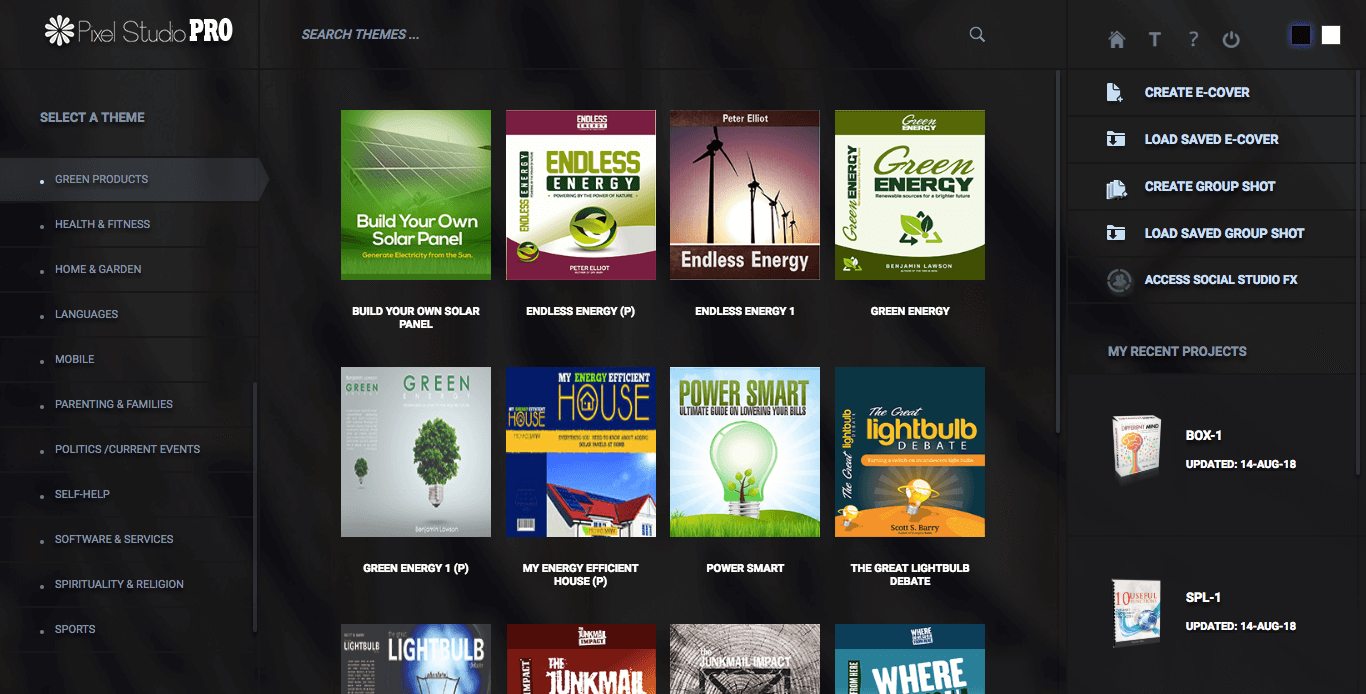Click the Load Saved Group Shot icon
Image resolution: width=1366 pixels, height=694 pixels.
pos(1115,233)
